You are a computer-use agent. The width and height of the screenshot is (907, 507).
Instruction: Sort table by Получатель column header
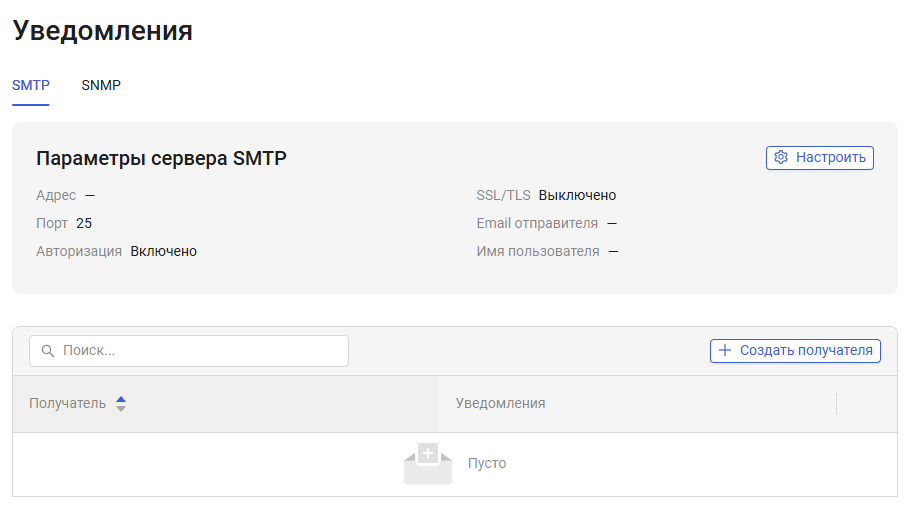(x=68, y=404)
